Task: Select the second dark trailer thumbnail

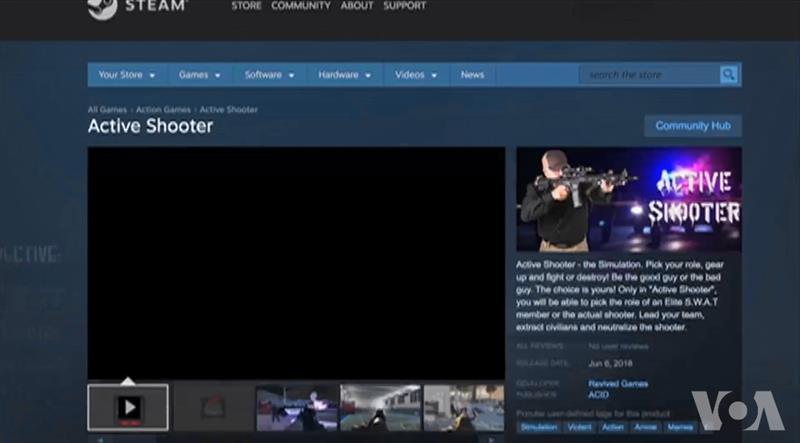Action: (212, 407)
